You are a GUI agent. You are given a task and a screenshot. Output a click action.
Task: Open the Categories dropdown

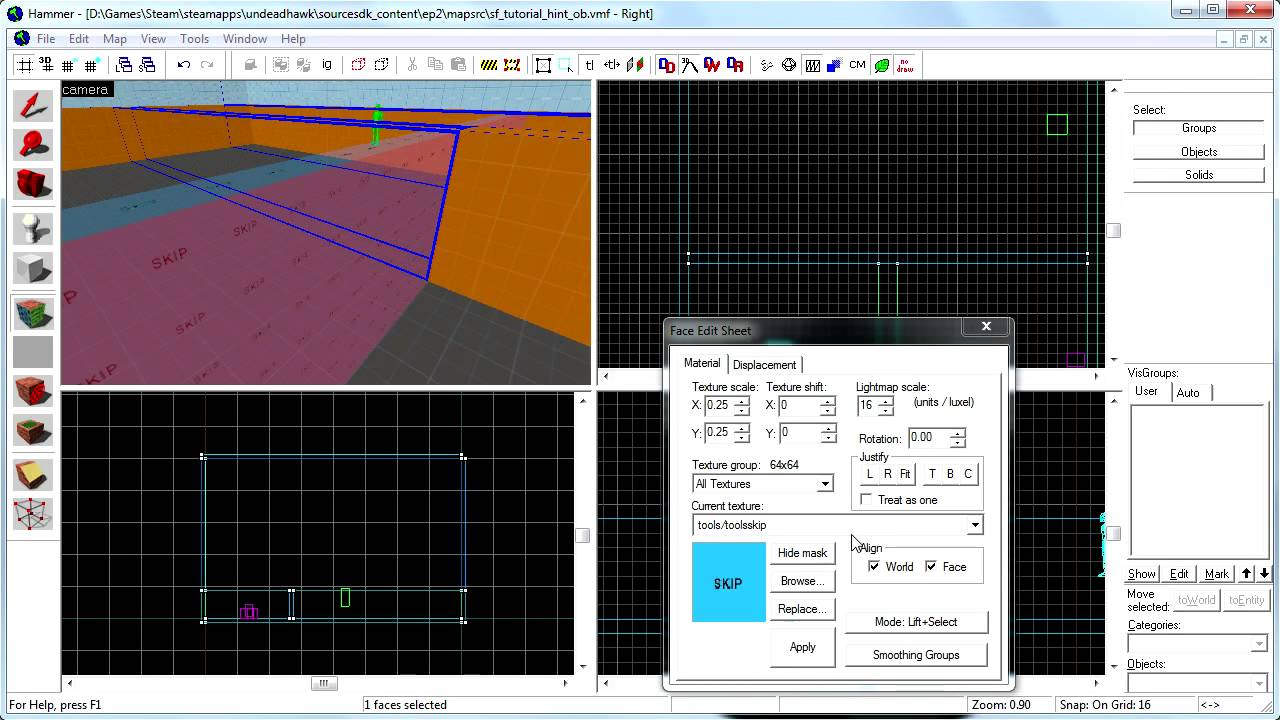(1259, 644)
